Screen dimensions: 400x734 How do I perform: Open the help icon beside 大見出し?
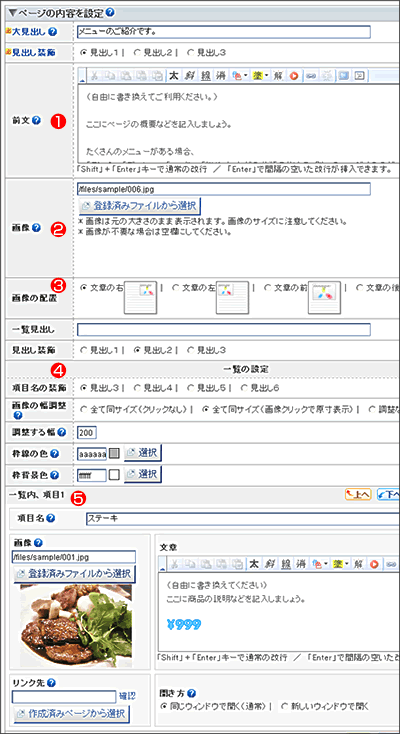point(53,32)
